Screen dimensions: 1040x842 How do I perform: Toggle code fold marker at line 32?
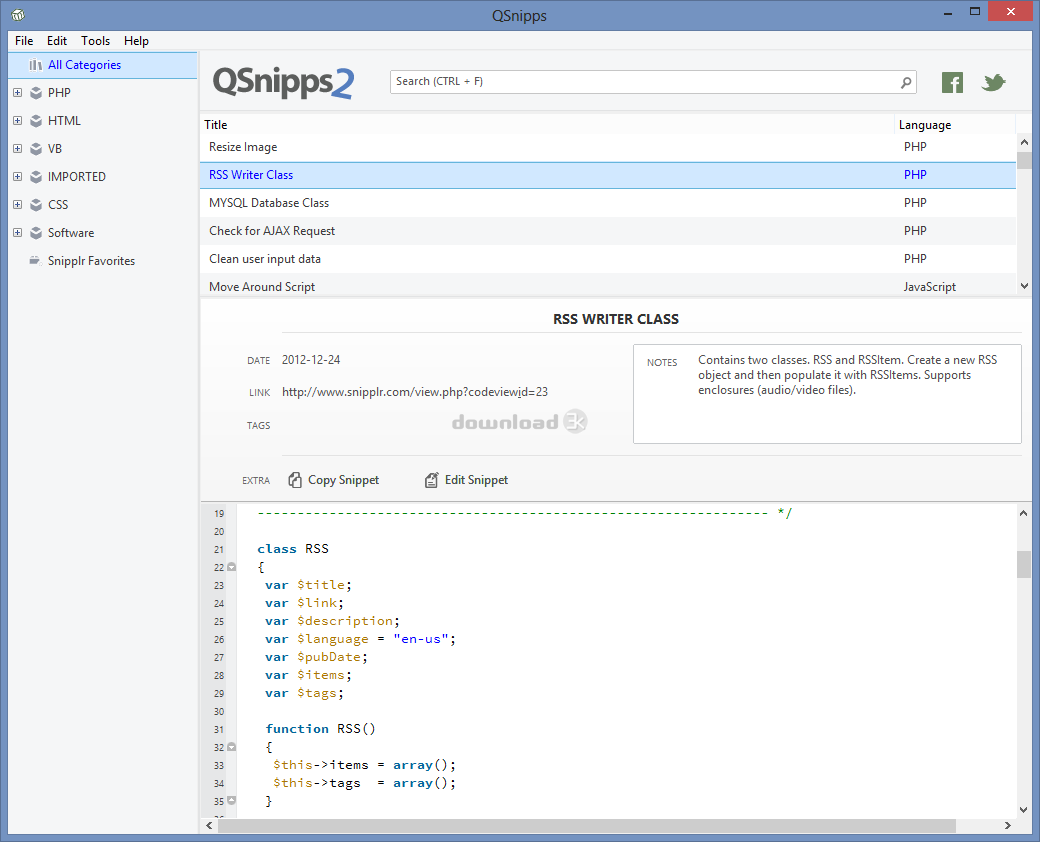(x=231, y=747)
